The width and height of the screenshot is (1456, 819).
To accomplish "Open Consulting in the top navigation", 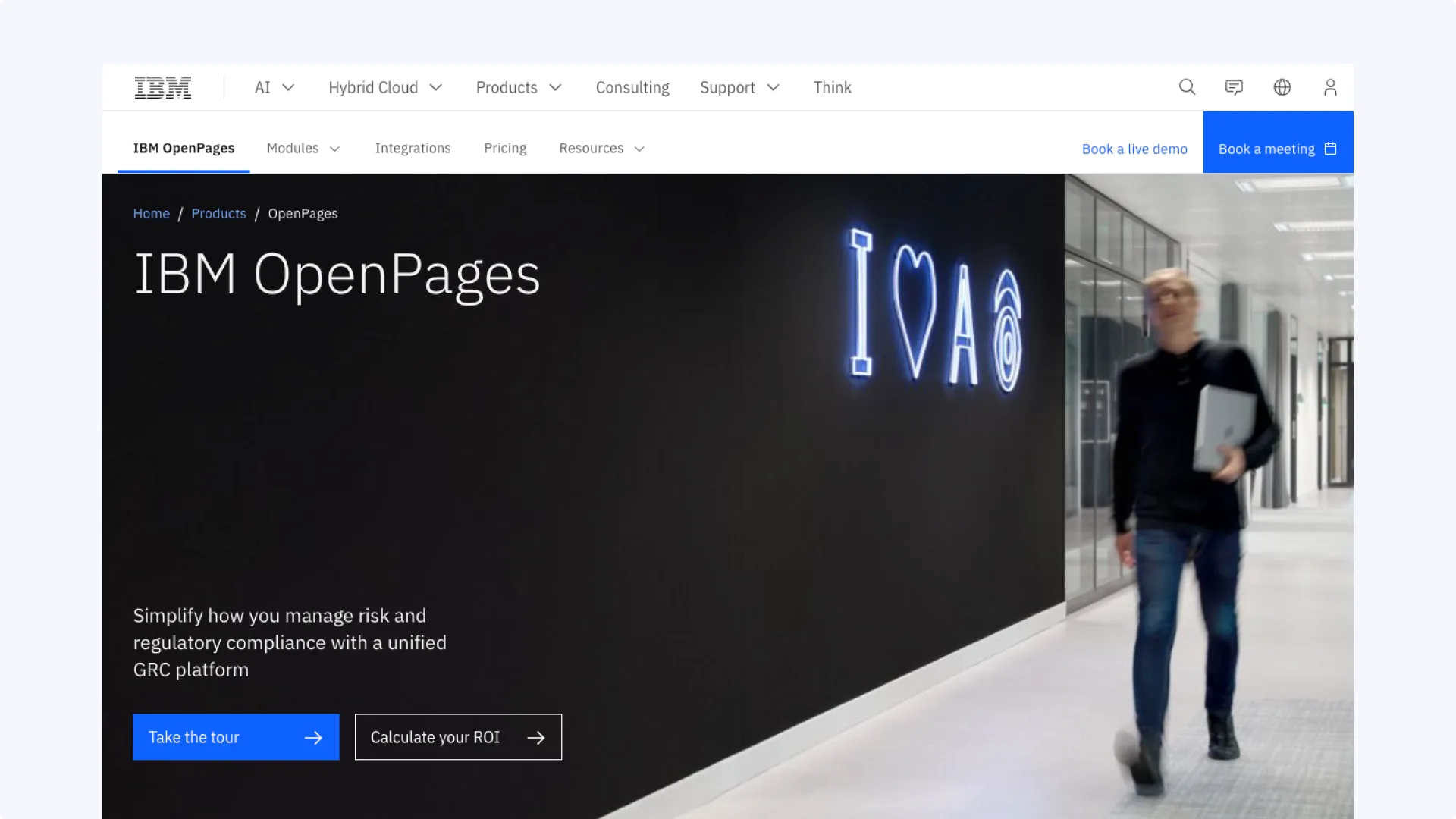I will [x=632, y=88].
